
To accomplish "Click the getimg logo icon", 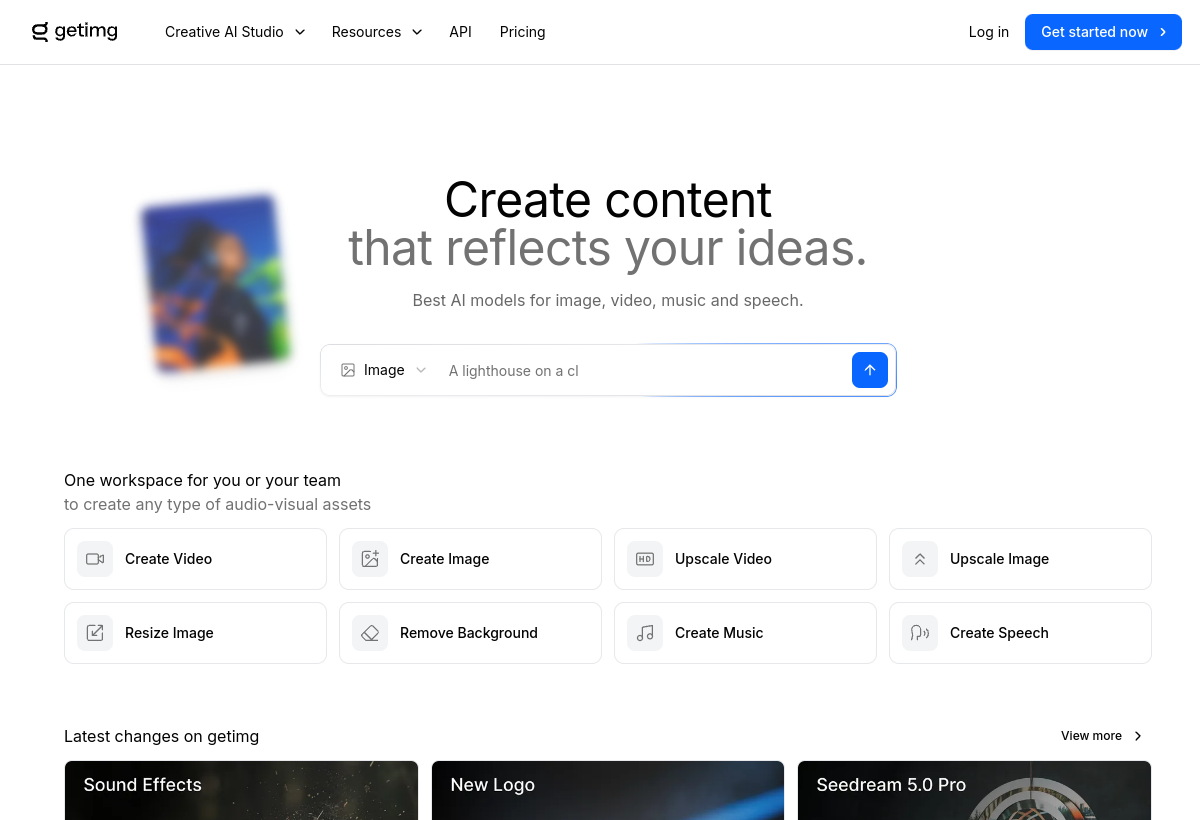I will coord(40,32).
